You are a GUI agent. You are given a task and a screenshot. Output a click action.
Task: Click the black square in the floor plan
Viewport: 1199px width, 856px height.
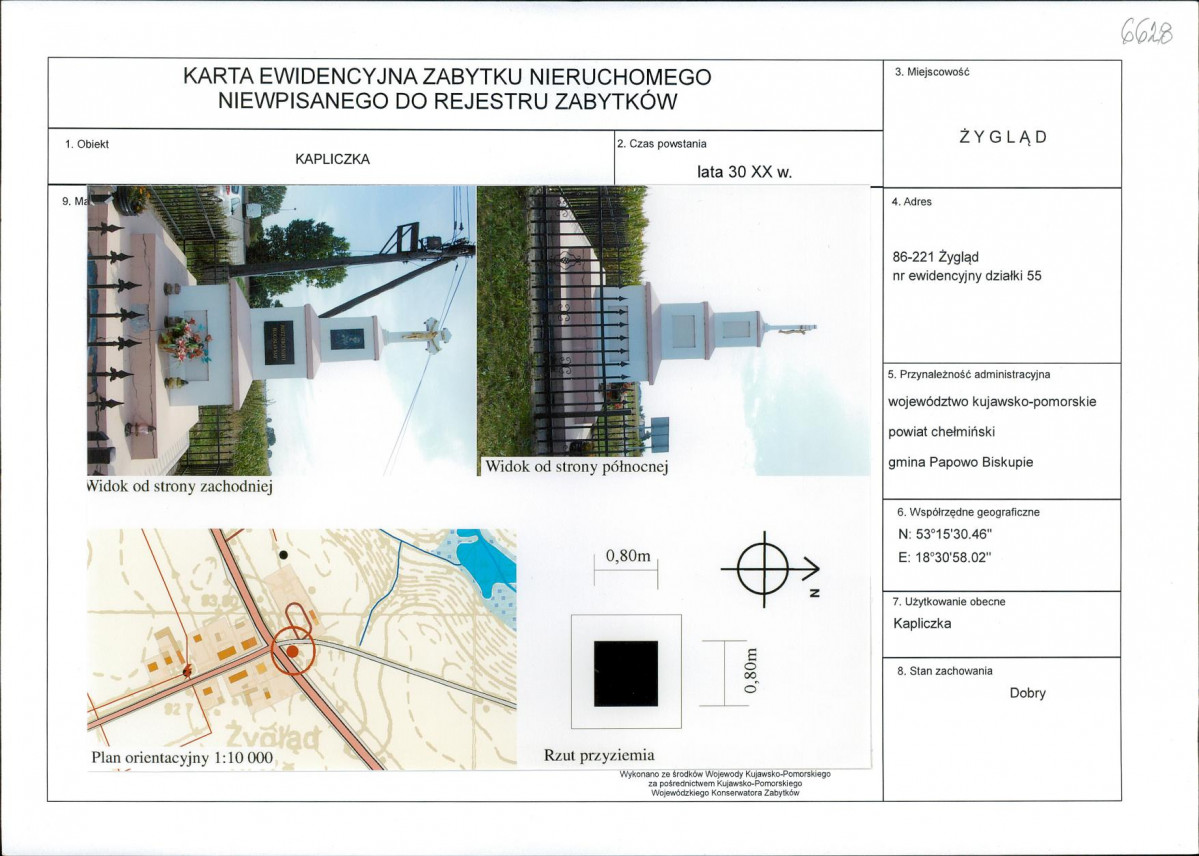625,673
